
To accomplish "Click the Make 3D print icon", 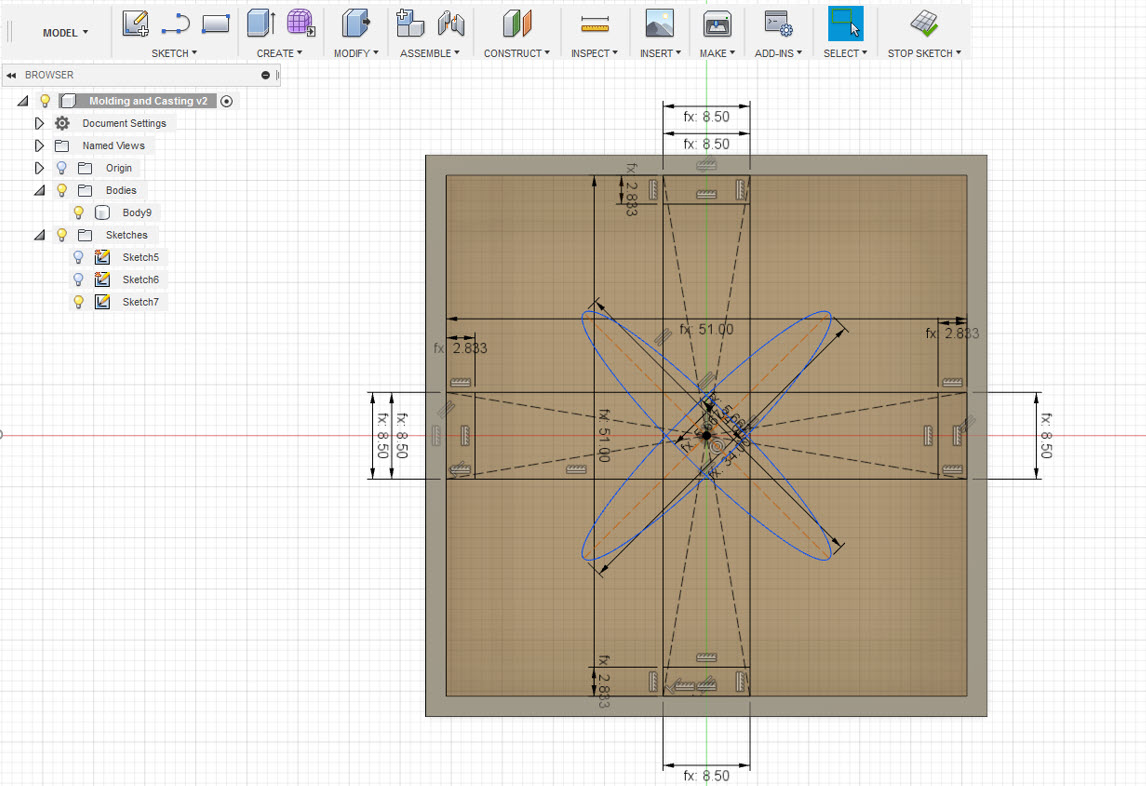I will pyautogui.click(x=717, y=24).
